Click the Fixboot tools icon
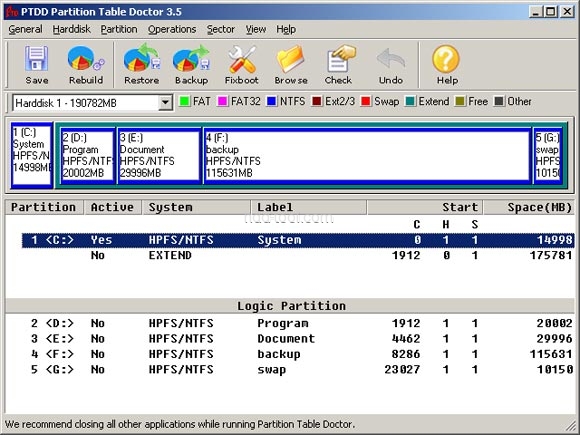 tap(242, 59)
